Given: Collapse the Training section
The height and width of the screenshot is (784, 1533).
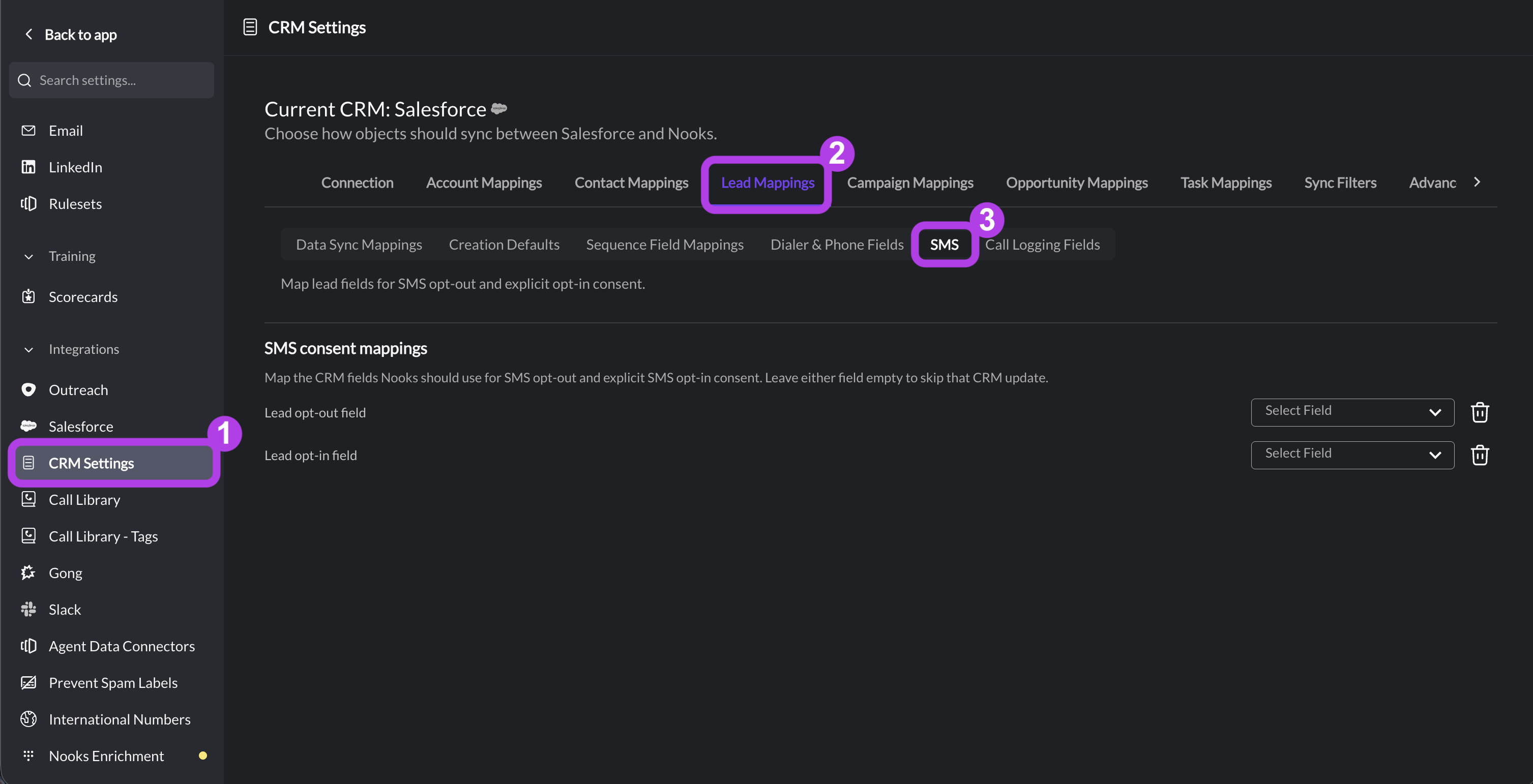Looking at the screenshot, I should click(x=28, y=256).
